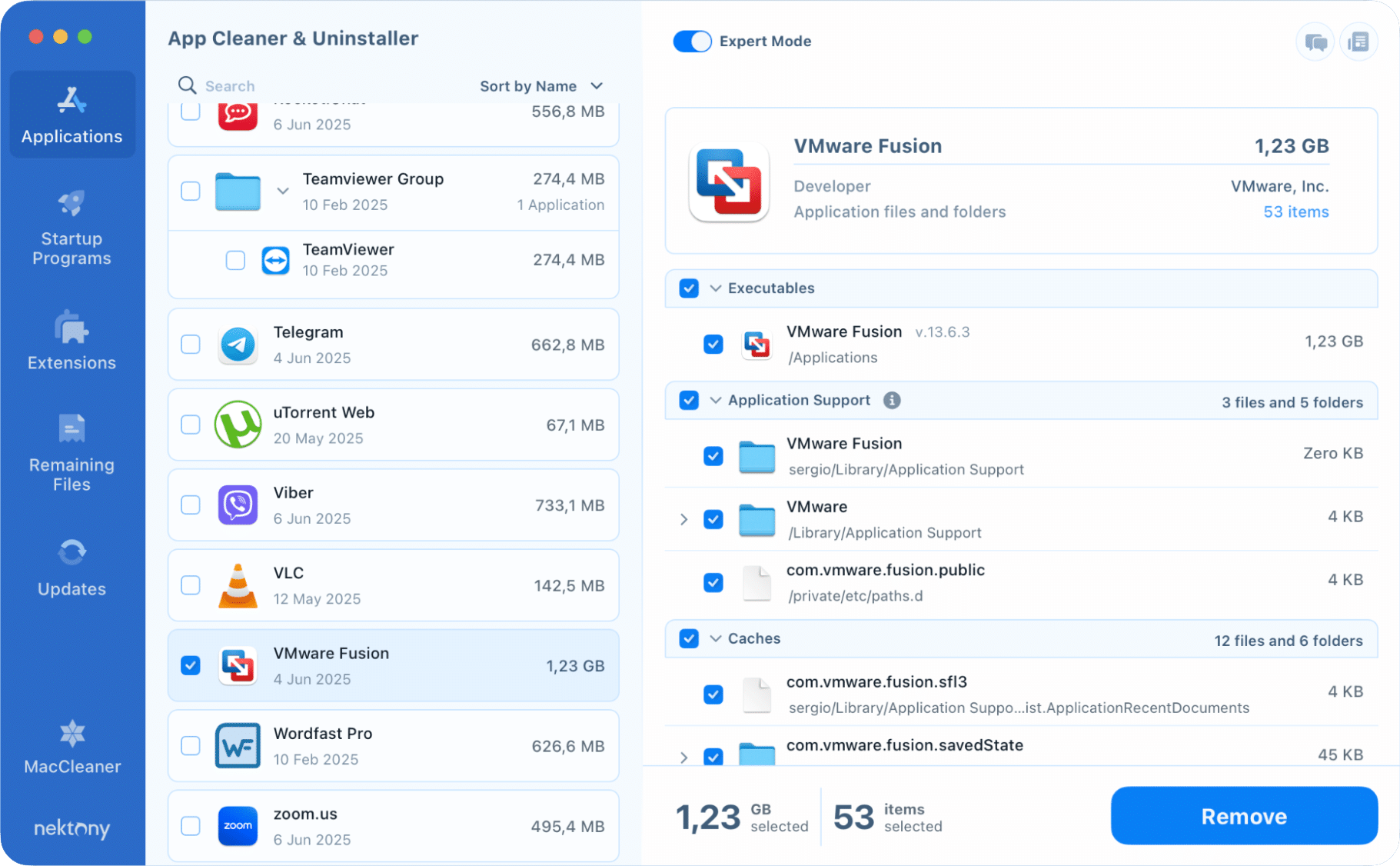Image resolution: width=1400 pixels, height=866 pixels.
Task: Launch MacCleaner from the sidebar
Action: [71, 748]
